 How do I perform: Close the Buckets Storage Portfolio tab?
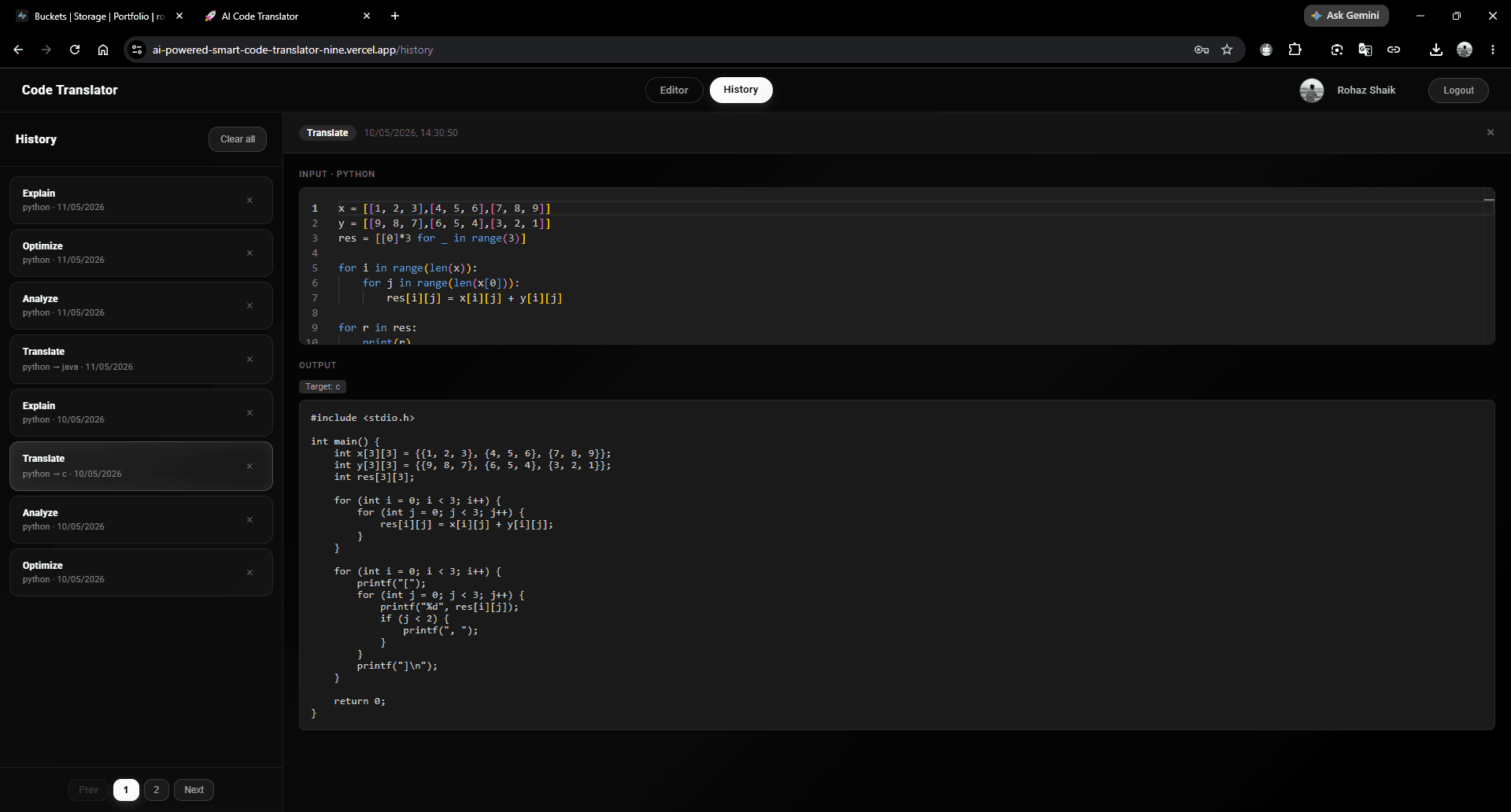coord(179,16)
